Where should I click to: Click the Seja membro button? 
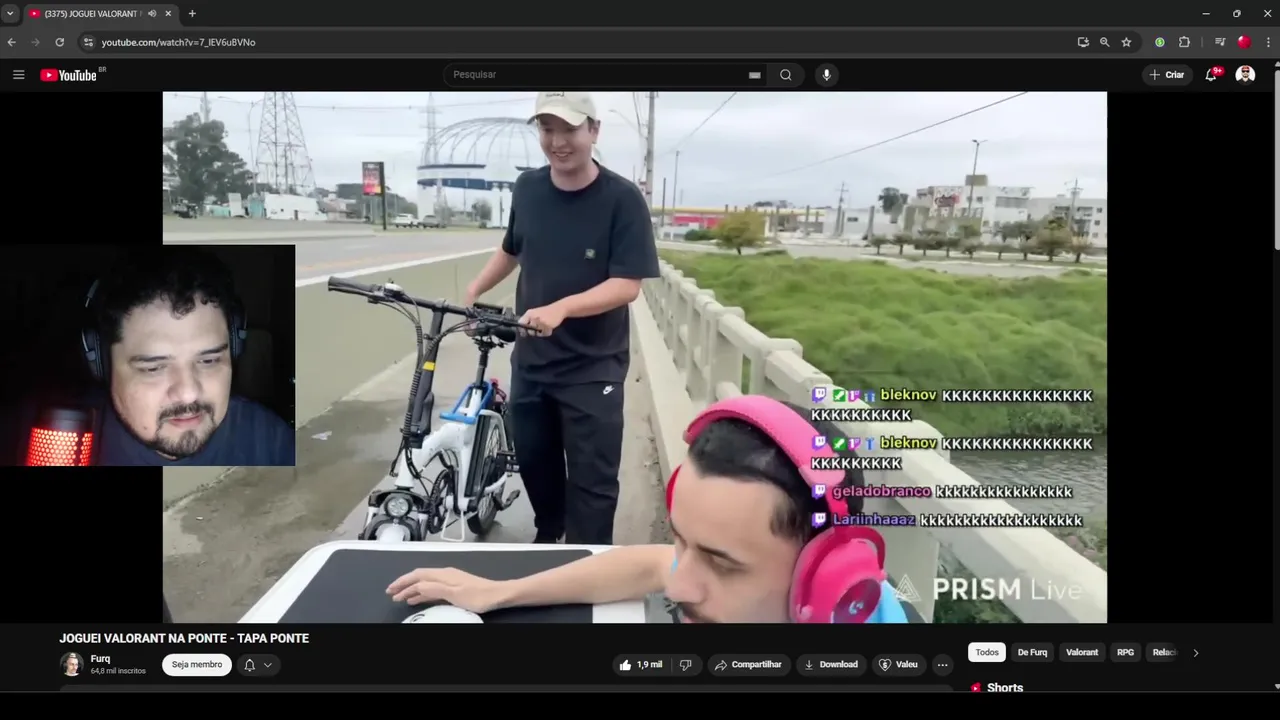tap(197, 664)
